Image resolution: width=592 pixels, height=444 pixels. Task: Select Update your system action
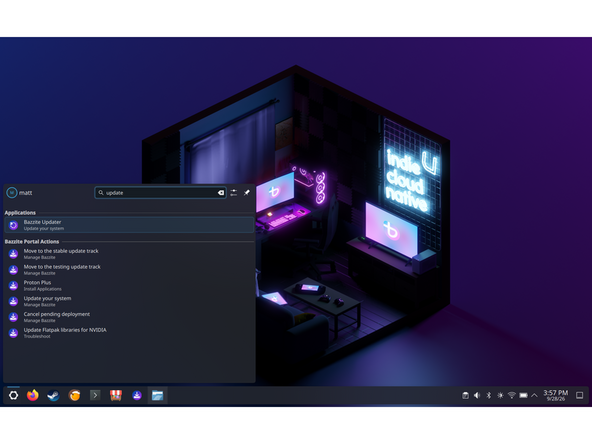[129, 301]
